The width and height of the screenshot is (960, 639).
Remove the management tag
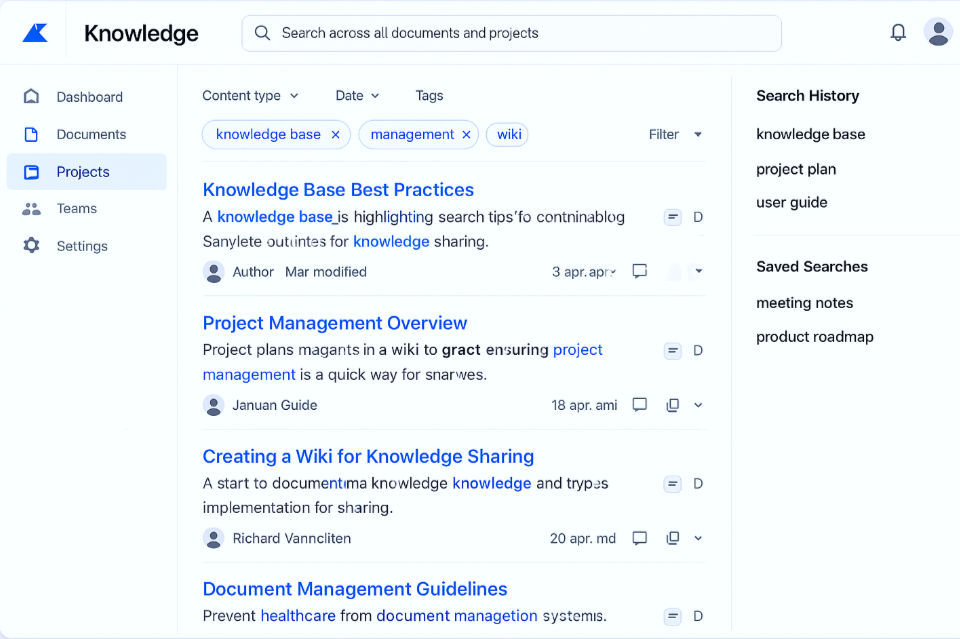pyautogui.click(x=467, y=135)
